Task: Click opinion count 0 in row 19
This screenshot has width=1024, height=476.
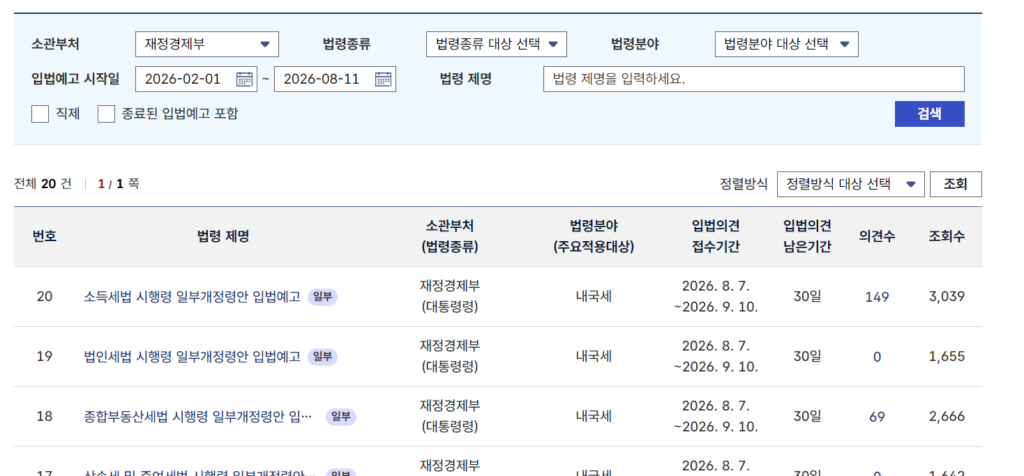Action: click(x=877, y=357)
